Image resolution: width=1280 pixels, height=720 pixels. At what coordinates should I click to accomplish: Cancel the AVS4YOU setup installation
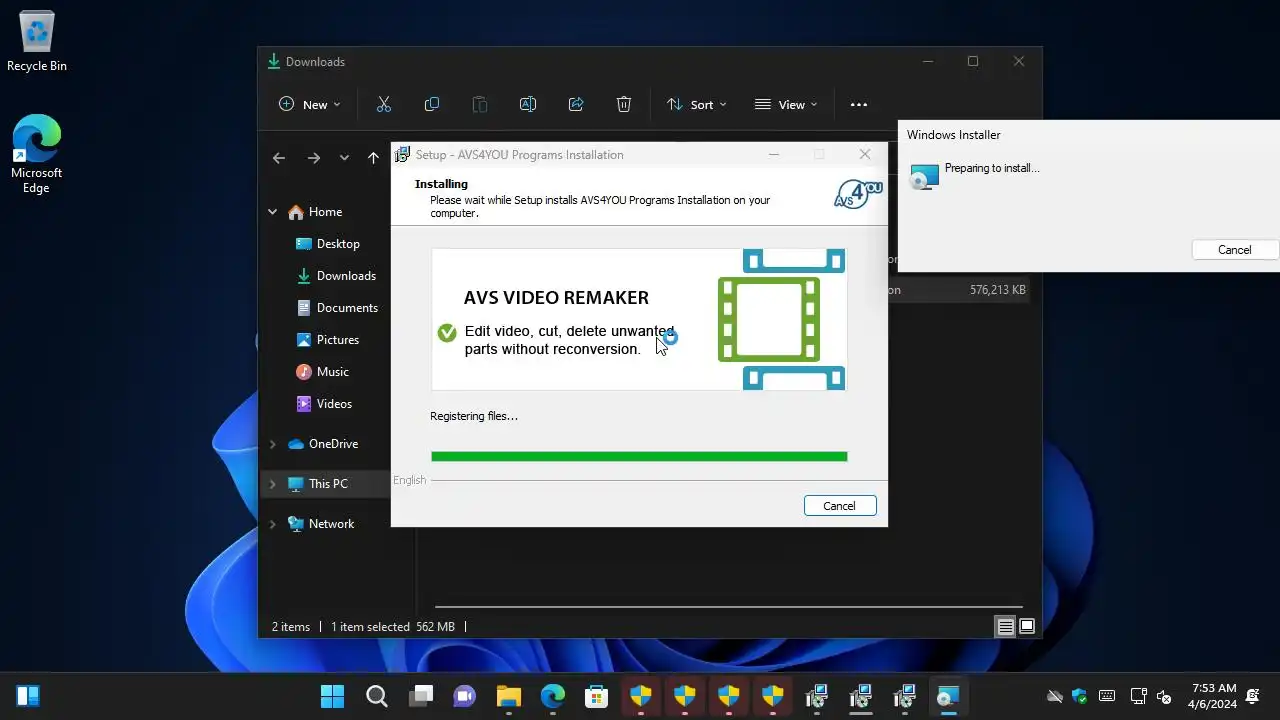tap(839, 506)
